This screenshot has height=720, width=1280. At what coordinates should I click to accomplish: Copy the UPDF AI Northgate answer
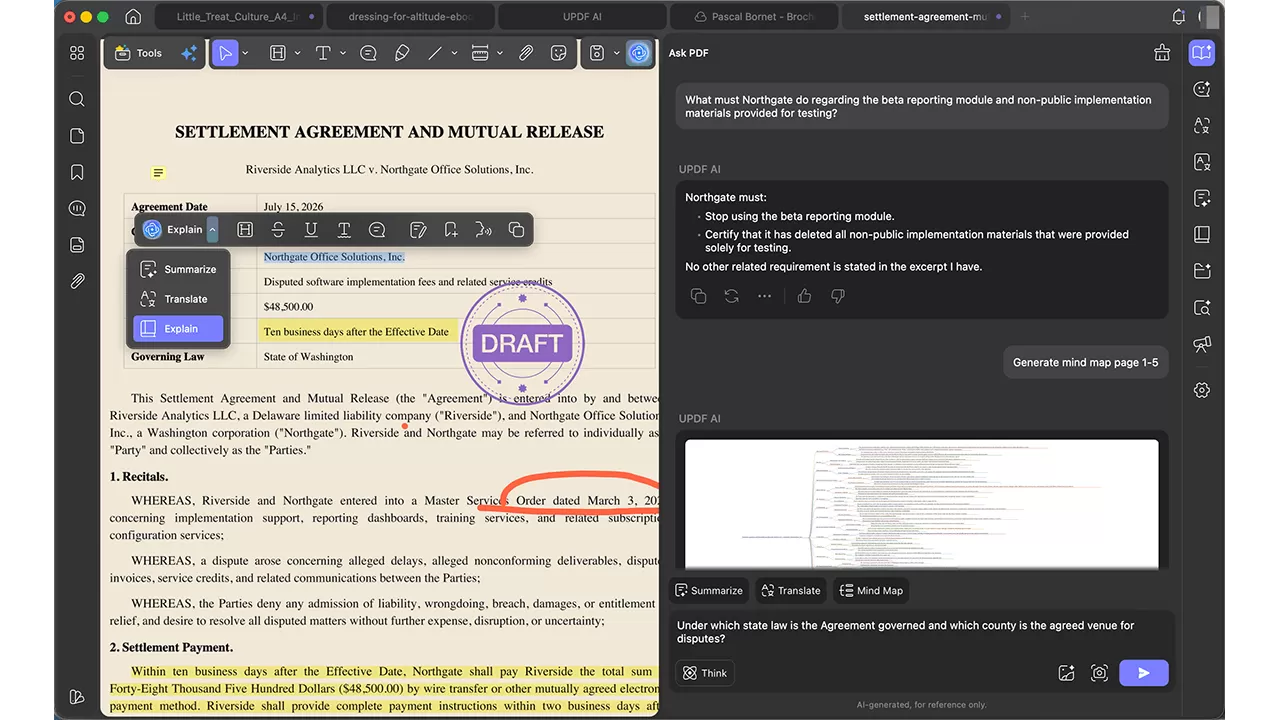699,296
